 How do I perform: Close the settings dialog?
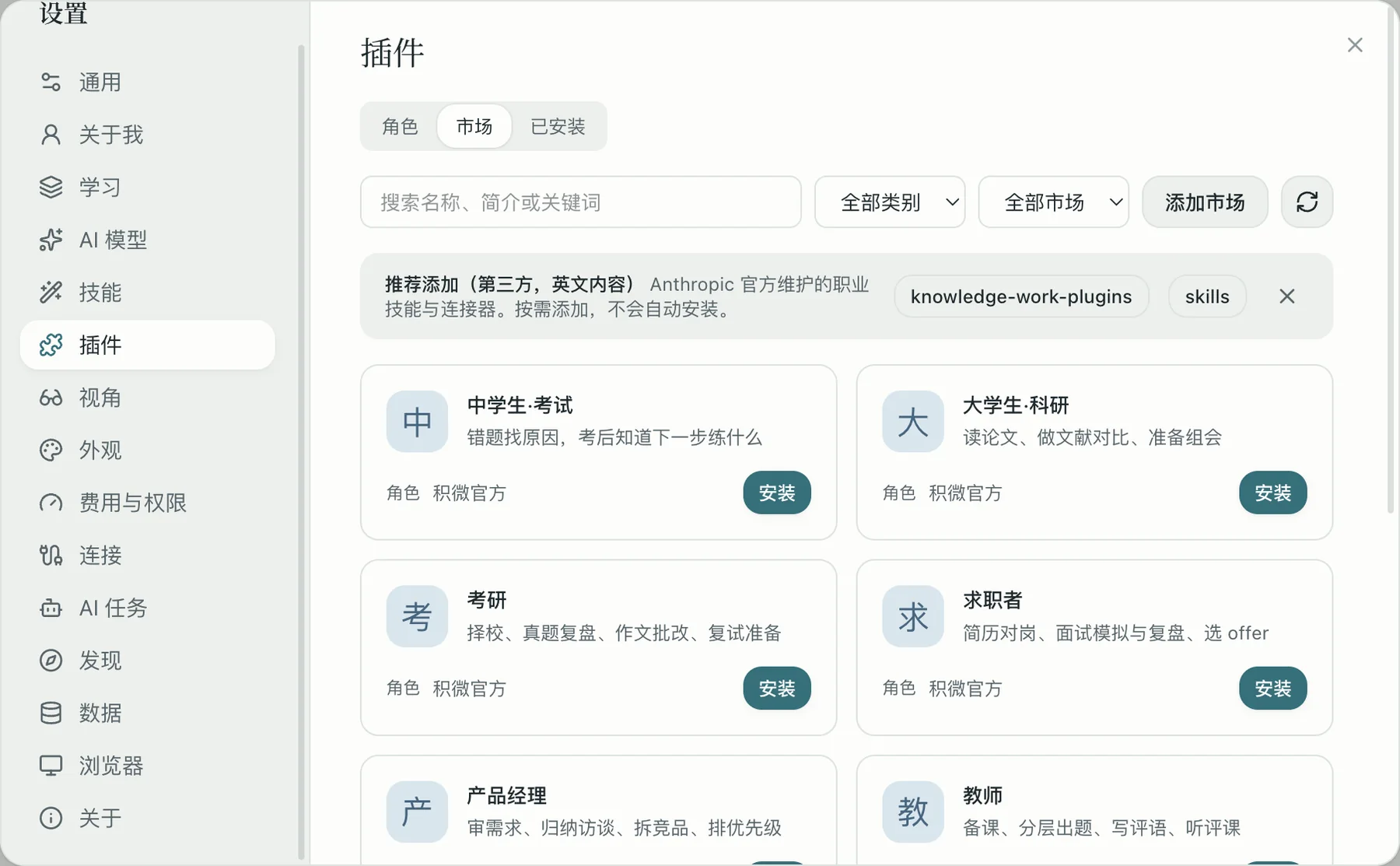click(x=1355, y=45)
